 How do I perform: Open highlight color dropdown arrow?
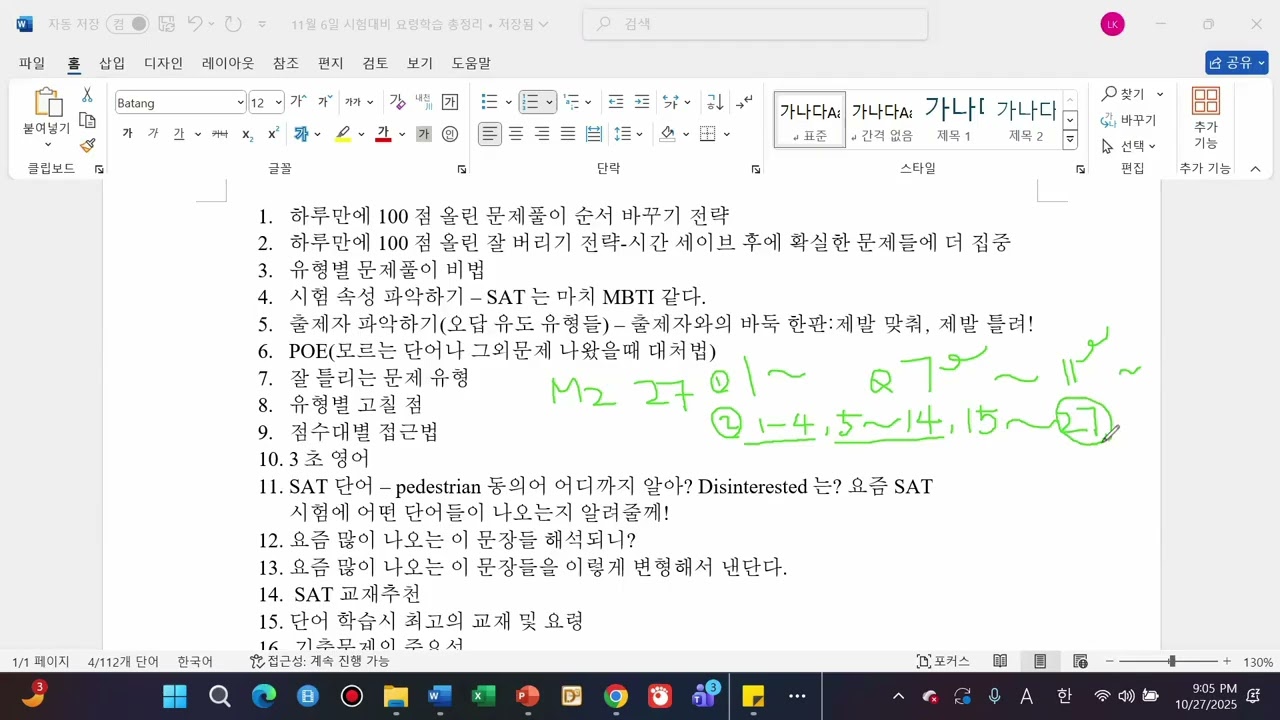tap(361, 134)
